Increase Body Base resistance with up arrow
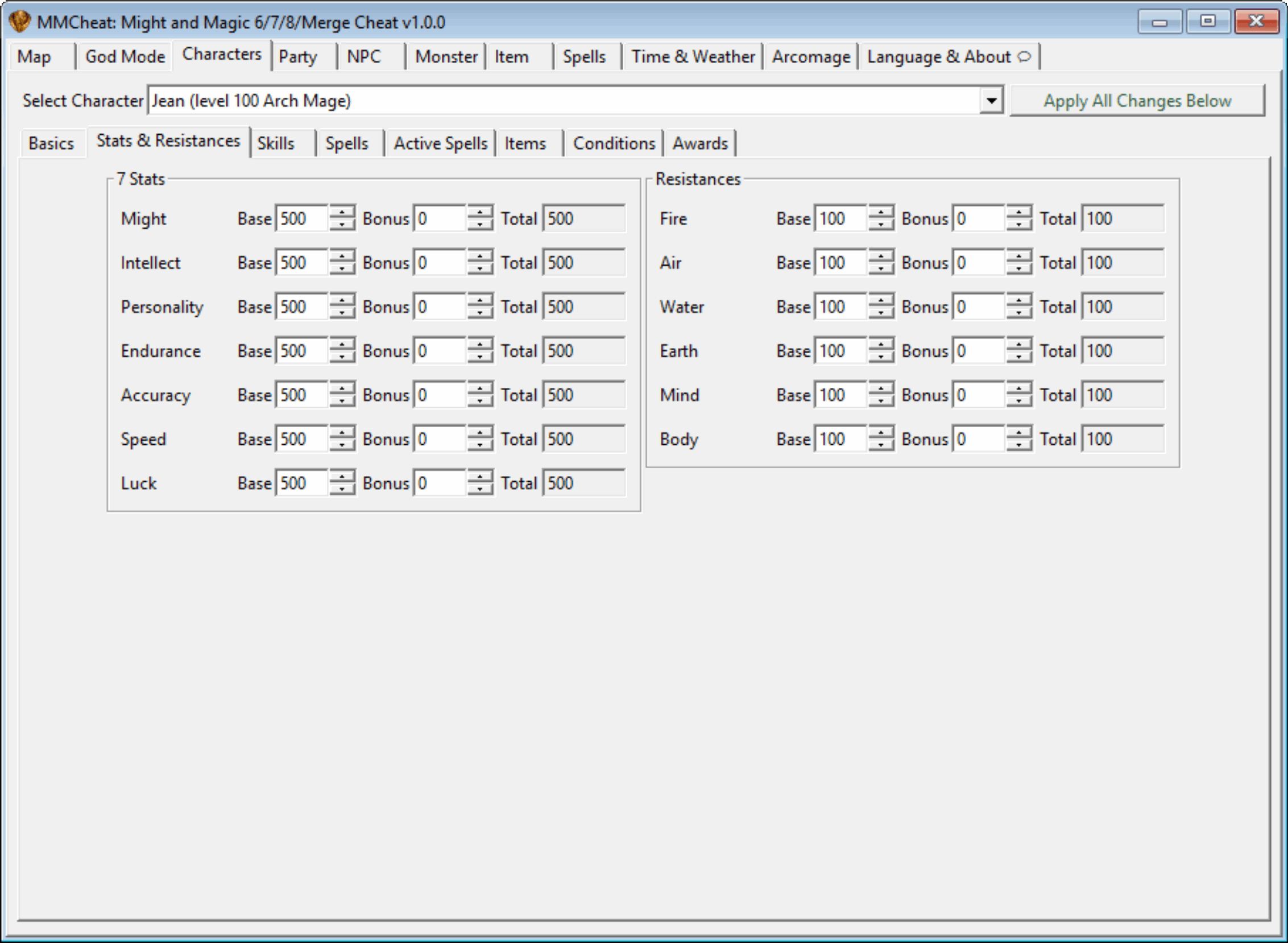The height and width of the screenshot is (943, 1288). click(x=881, y=432)
